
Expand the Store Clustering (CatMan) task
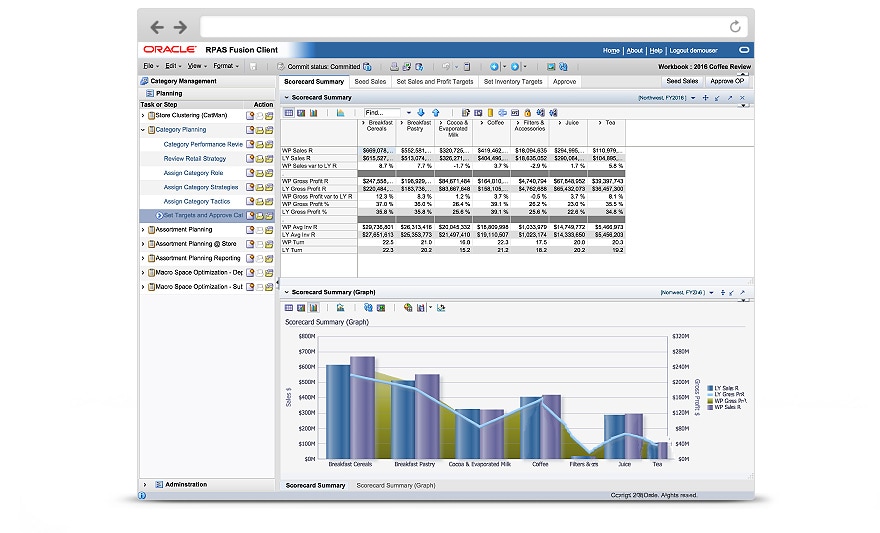point(143,116)
